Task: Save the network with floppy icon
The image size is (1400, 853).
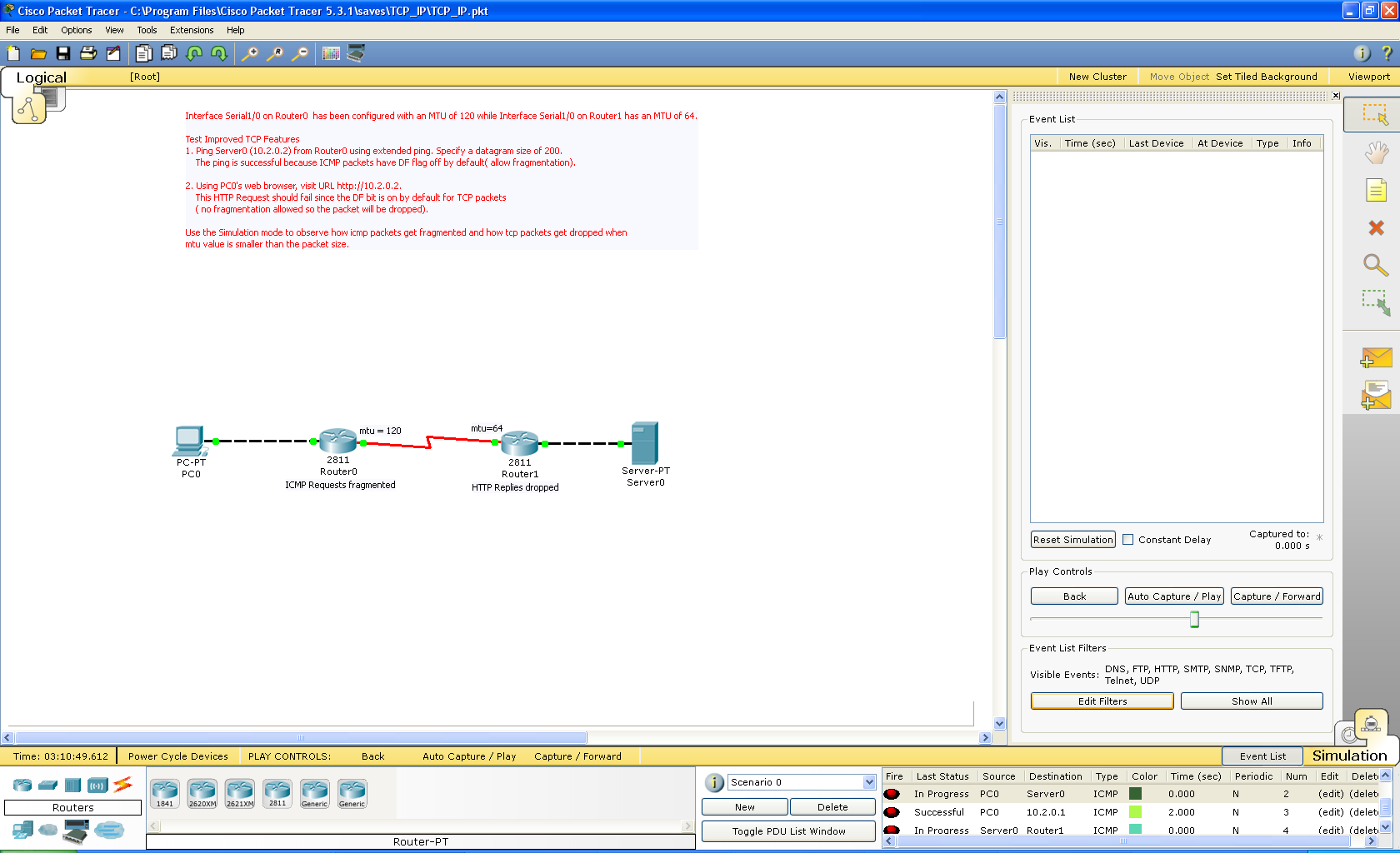Action: coord(63,53)
